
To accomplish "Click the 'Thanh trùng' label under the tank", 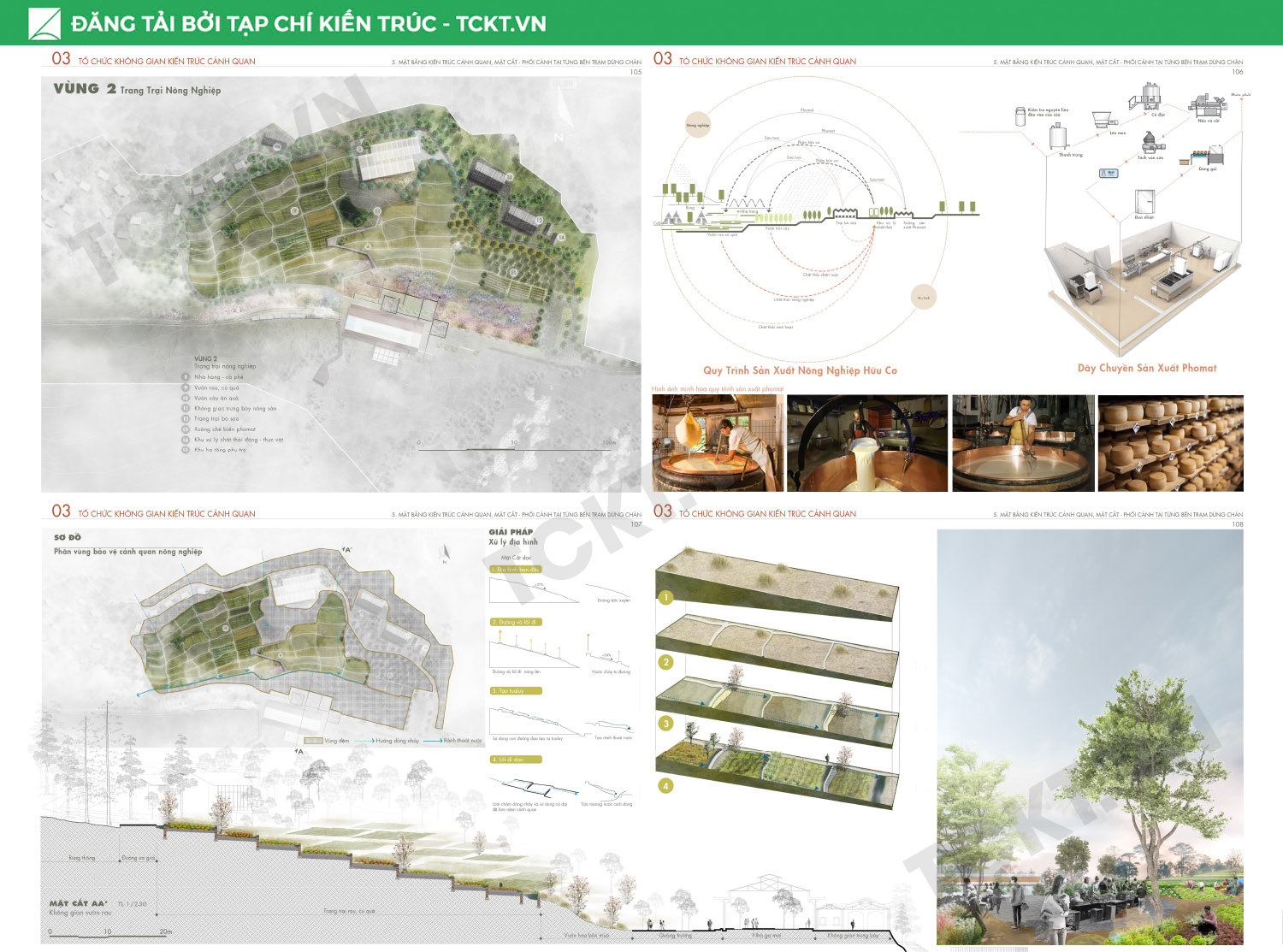I will (1071, 156).
